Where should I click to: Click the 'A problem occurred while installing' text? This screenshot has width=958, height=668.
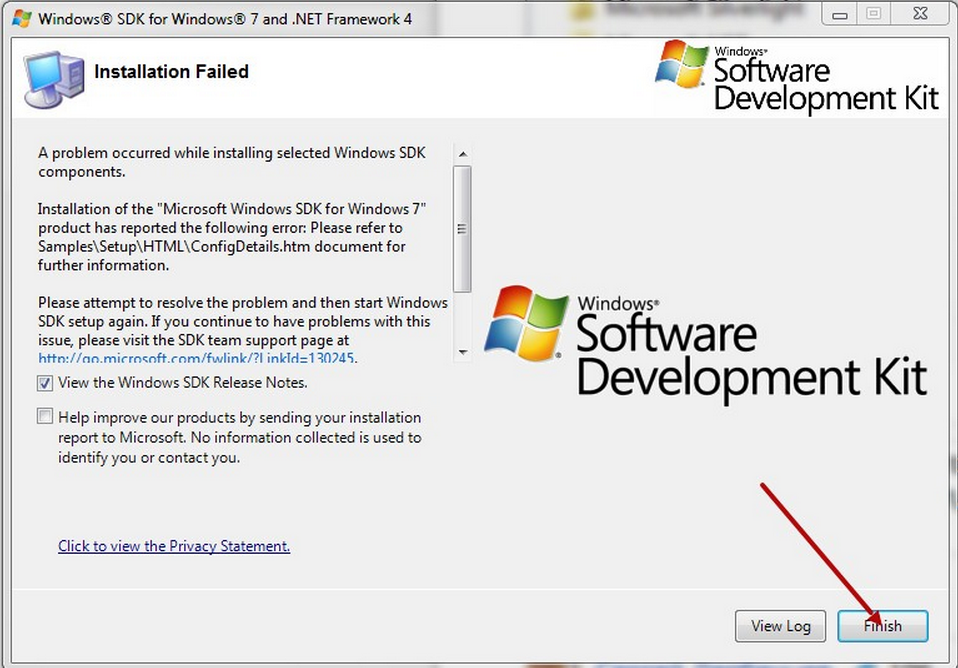tap(232, 162)
